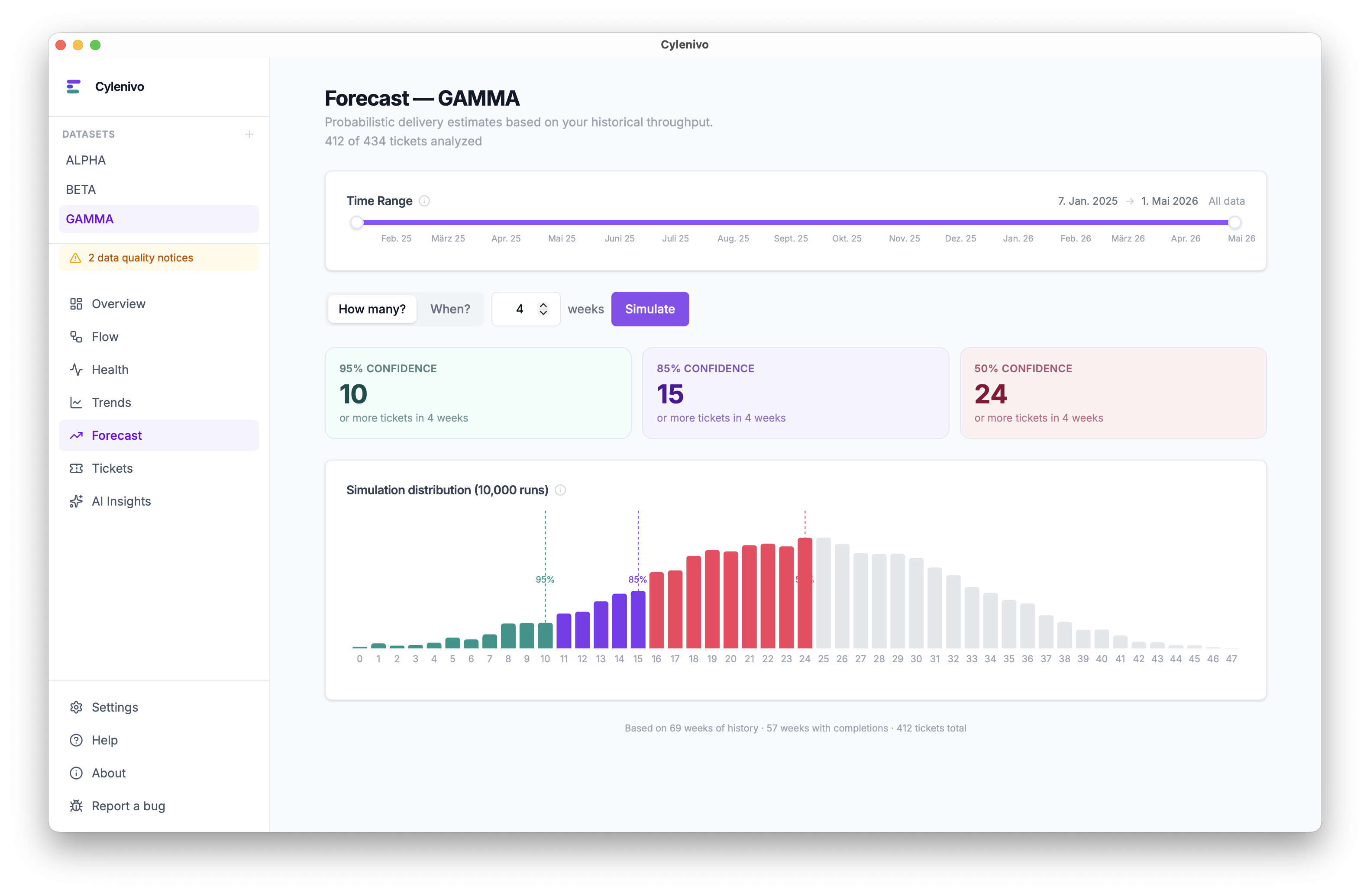Click the Flow icon in the sidebar
The image size is (1370, 896).
76,337
